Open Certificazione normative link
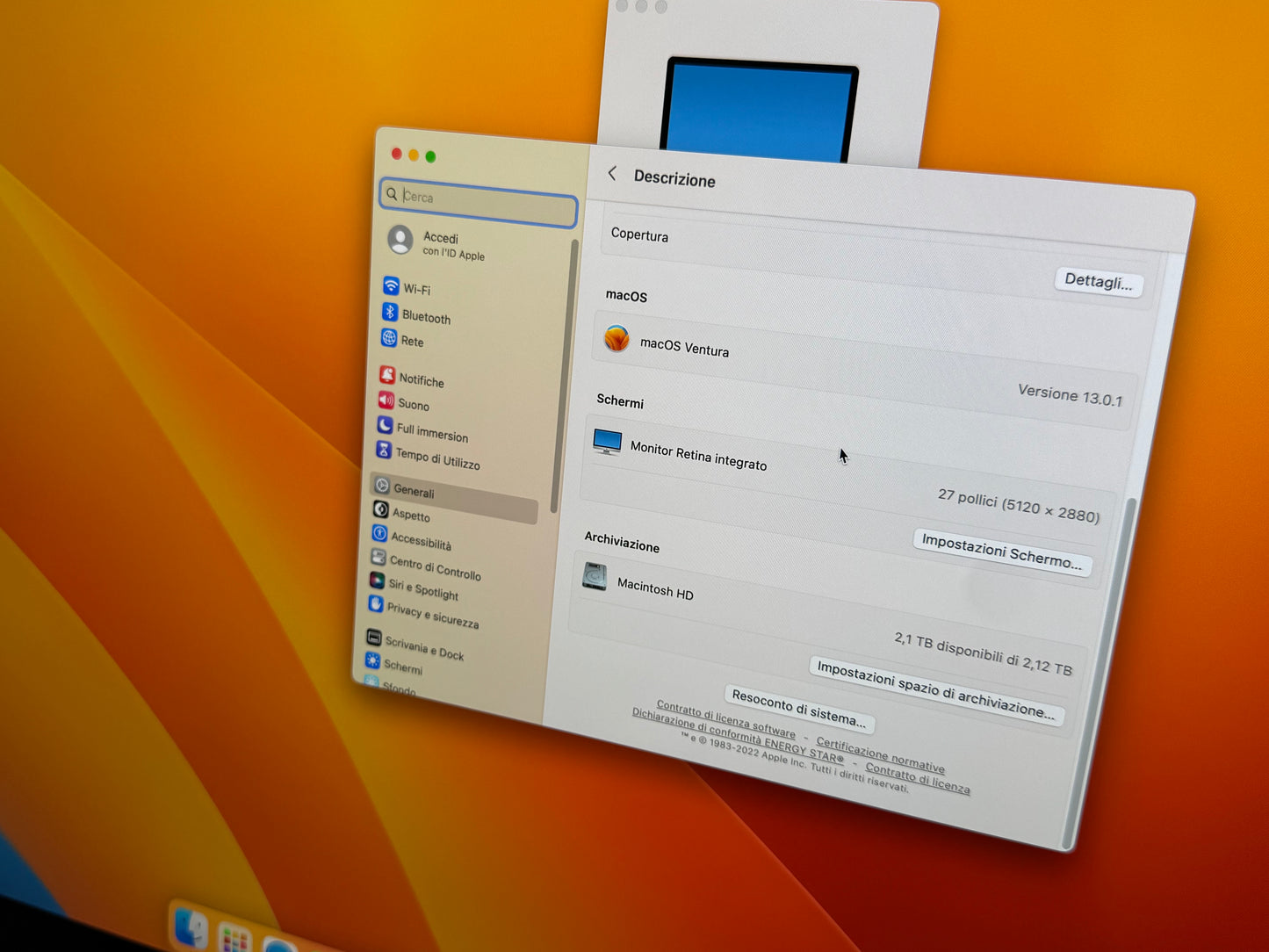 coord(881,754)
